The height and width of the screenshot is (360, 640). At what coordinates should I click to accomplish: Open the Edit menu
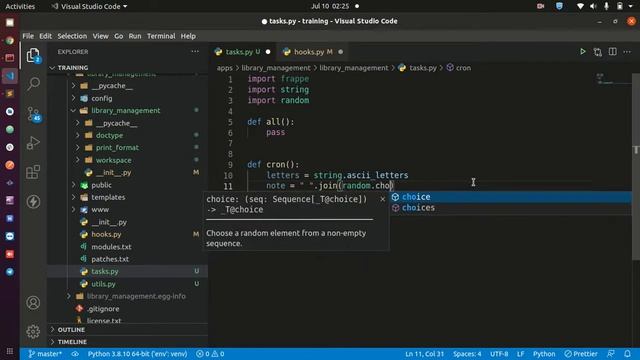[45, 36]
